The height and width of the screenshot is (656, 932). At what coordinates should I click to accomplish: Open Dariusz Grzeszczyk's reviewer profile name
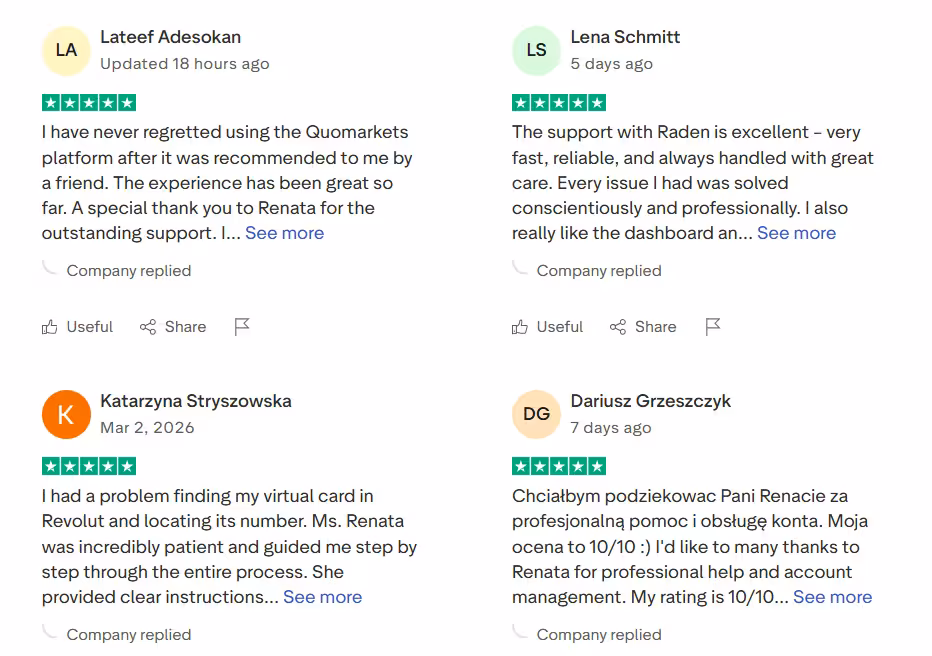pos(650,401)
